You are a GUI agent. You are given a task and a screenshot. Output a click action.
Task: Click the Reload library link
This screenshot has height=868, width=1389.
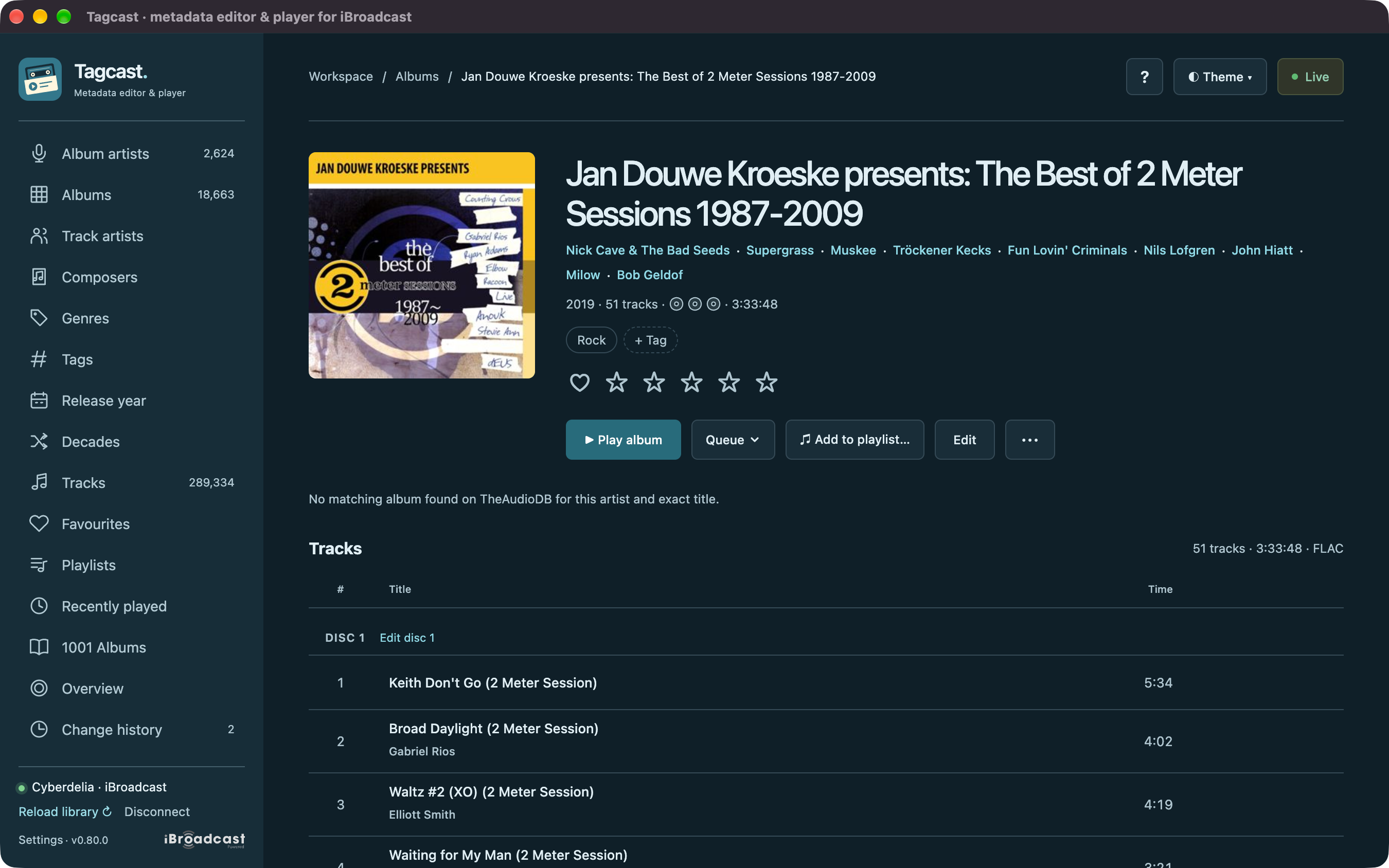65,812
